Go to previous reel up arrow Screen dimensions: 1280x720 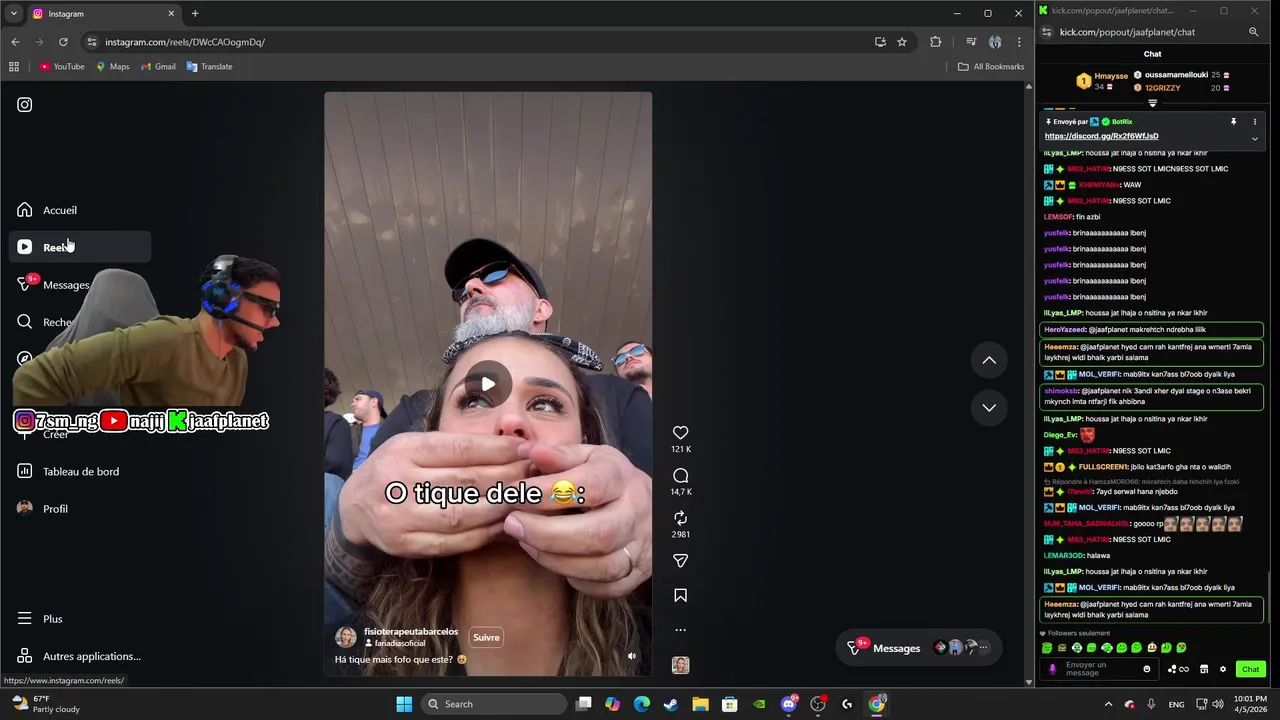(x=989, y=360)
